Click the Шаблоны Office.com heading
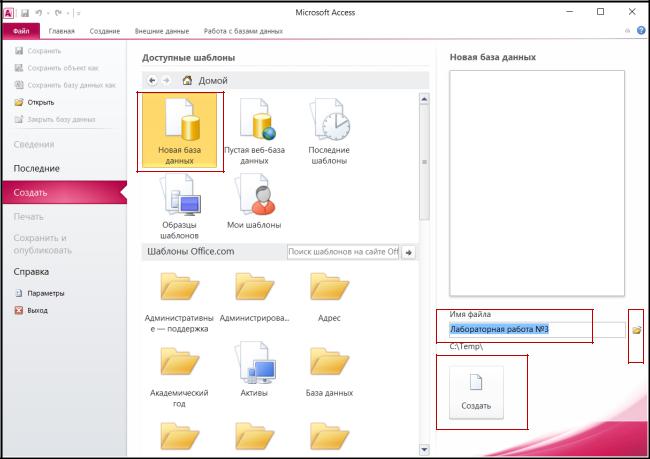This screenshot has width=650, height=459. [x=191, y=251]
